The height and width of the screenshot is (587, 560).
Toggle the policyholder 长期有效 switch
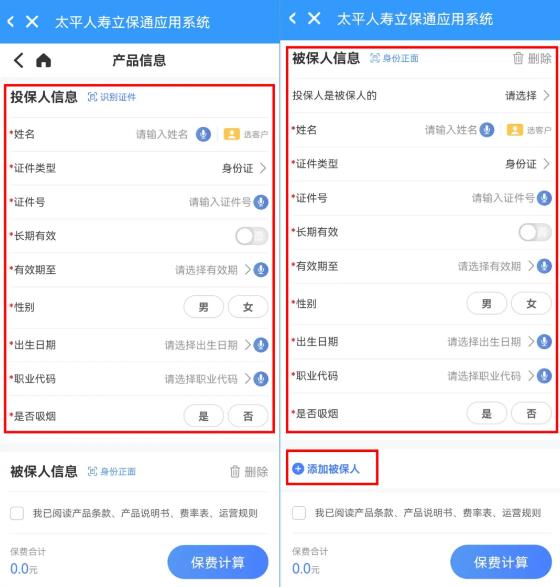(252, 236)
